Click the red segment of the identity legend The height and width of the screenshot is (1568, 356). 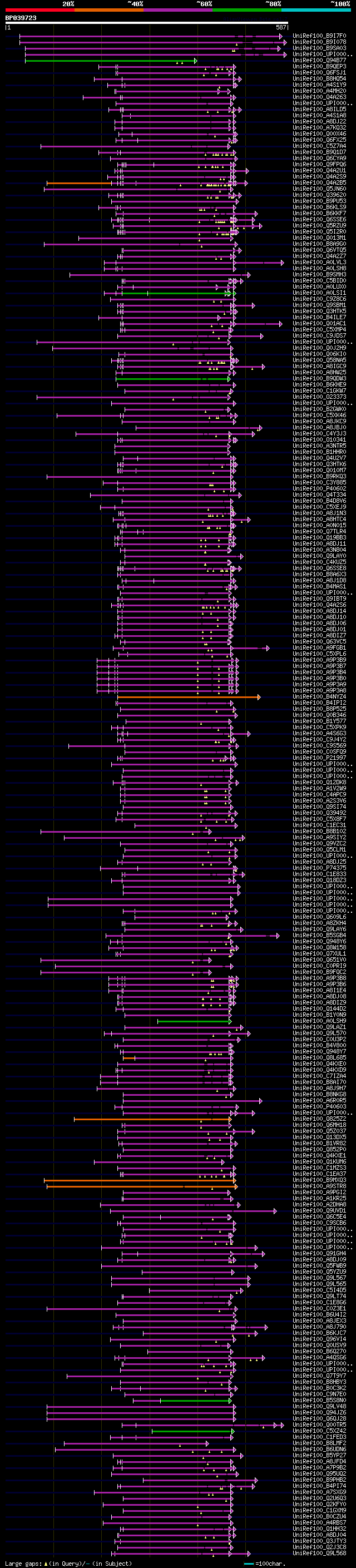[39, 10]
